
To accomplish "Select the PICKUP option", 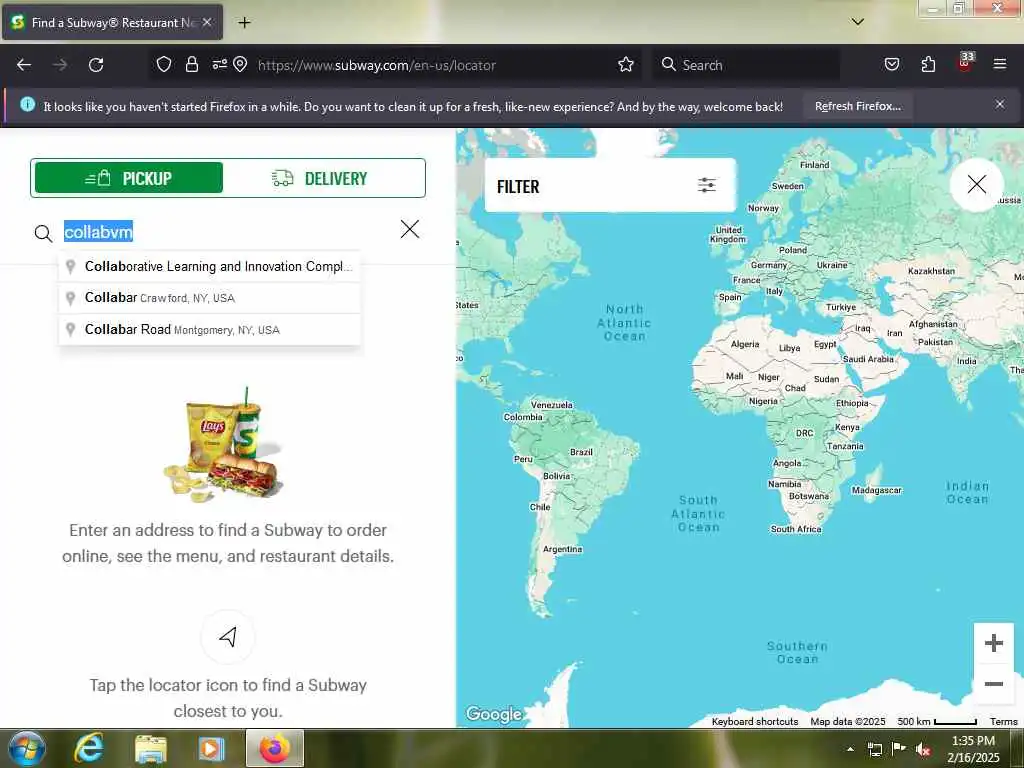I will (x=129, y=178).
